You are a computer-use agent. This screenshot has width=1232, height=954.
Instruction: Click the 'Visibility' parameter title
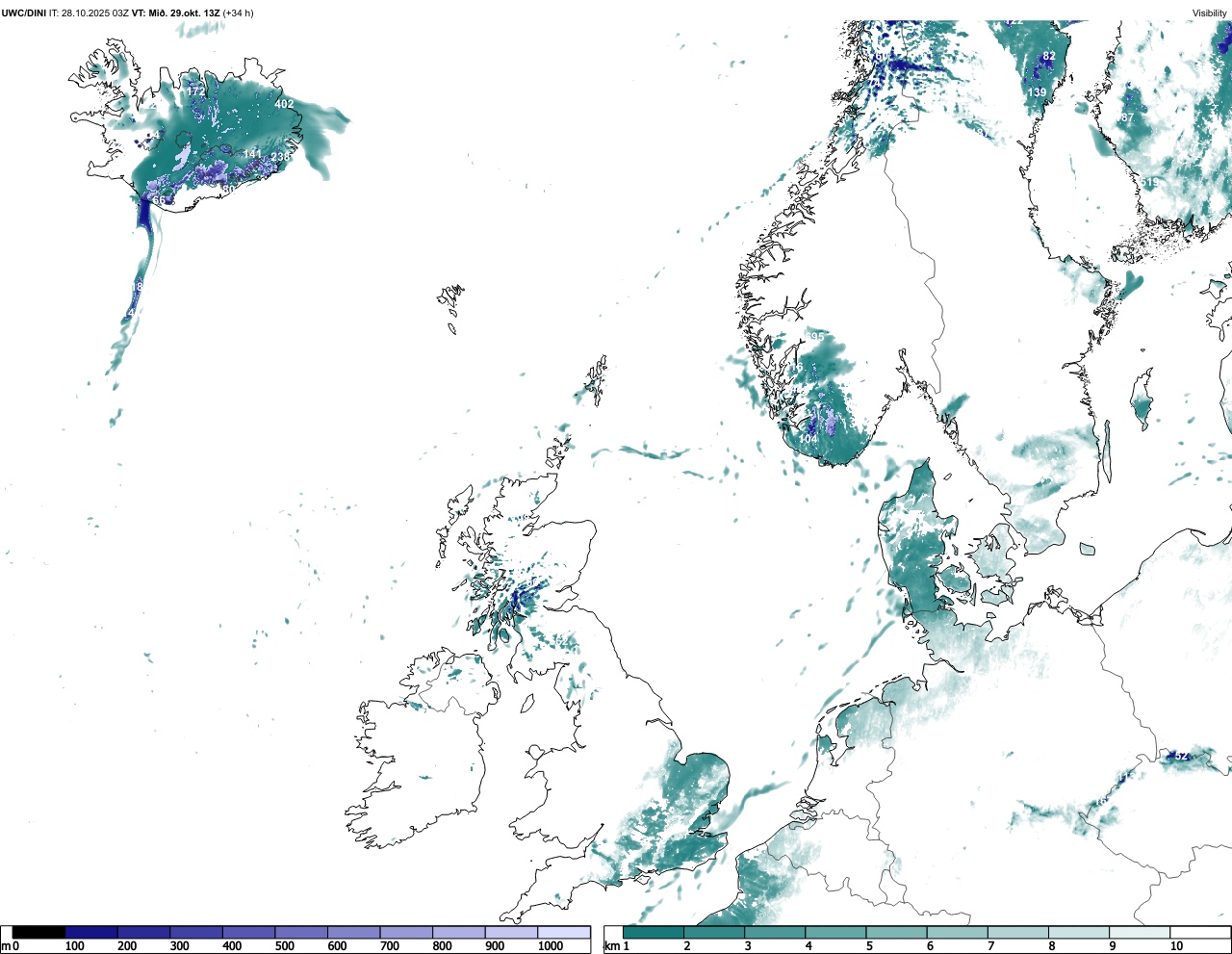click(x=1210, y=13)
